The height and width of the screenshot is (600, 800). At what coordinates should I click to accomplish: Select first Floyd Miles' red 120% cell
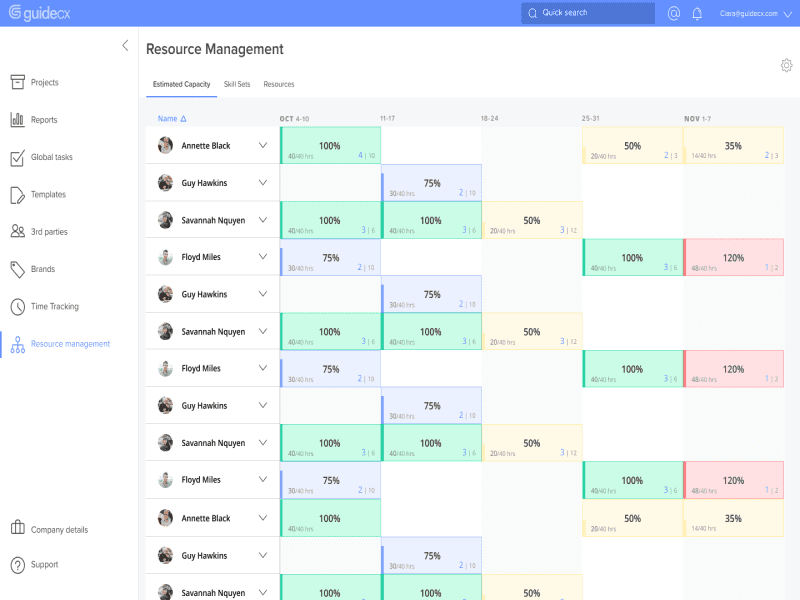pyautogui.click(x=734, y=257)
